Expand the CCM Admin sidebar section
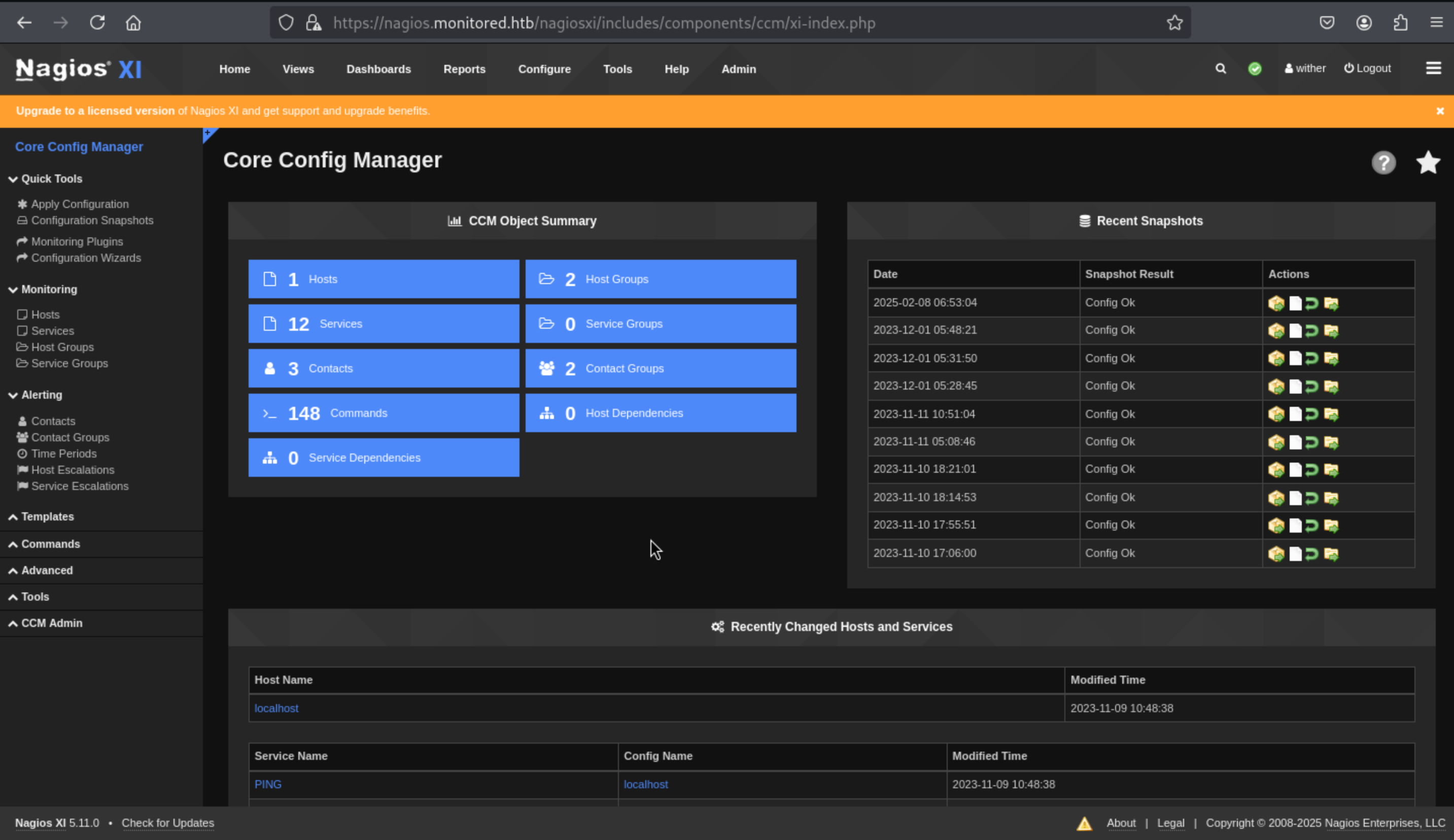Screen dimensions: 1454x840 (x=51, y=623)
